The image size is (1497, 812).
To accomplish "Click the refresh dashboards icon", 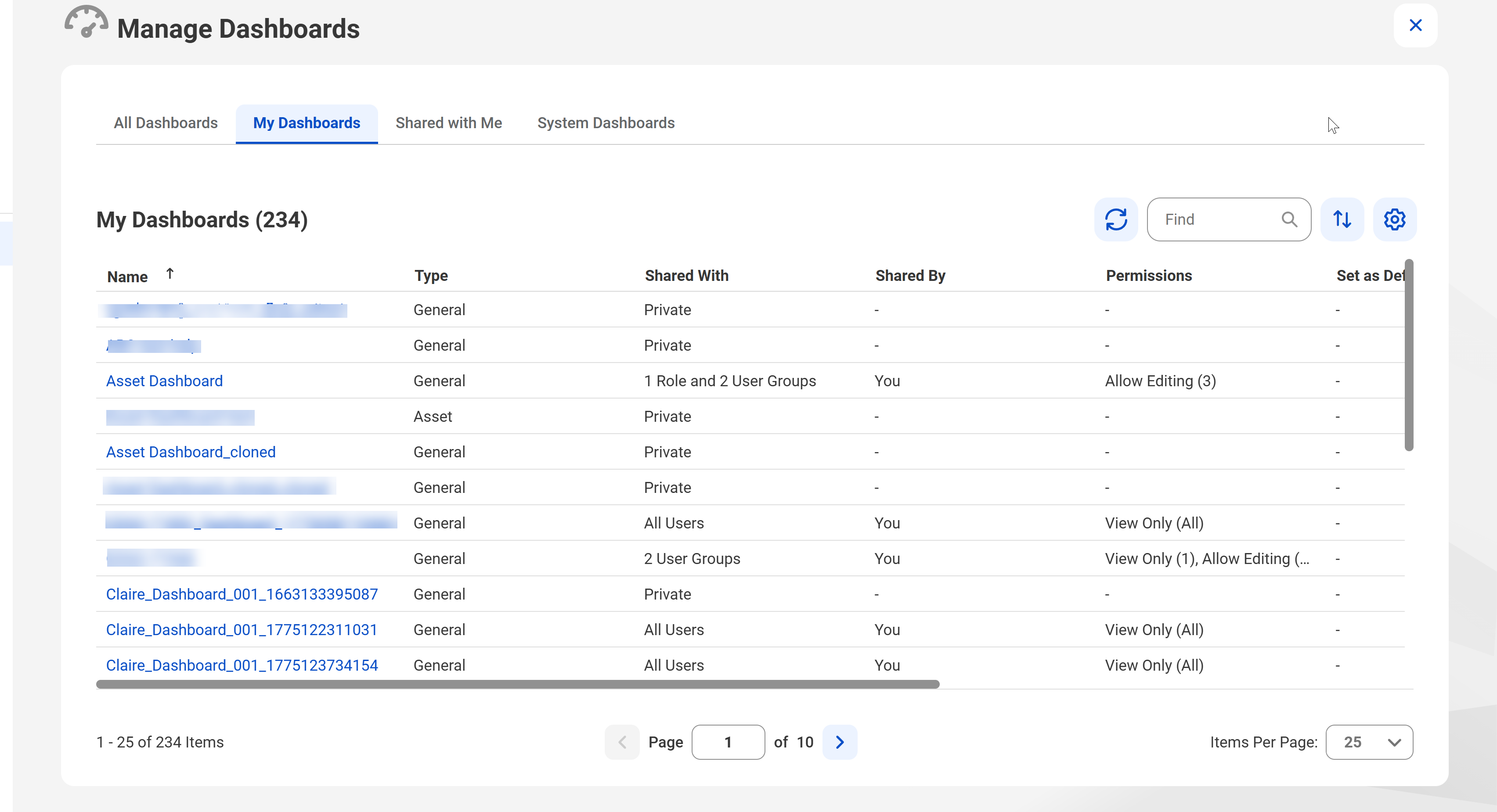I will [x=1116, y=219].
